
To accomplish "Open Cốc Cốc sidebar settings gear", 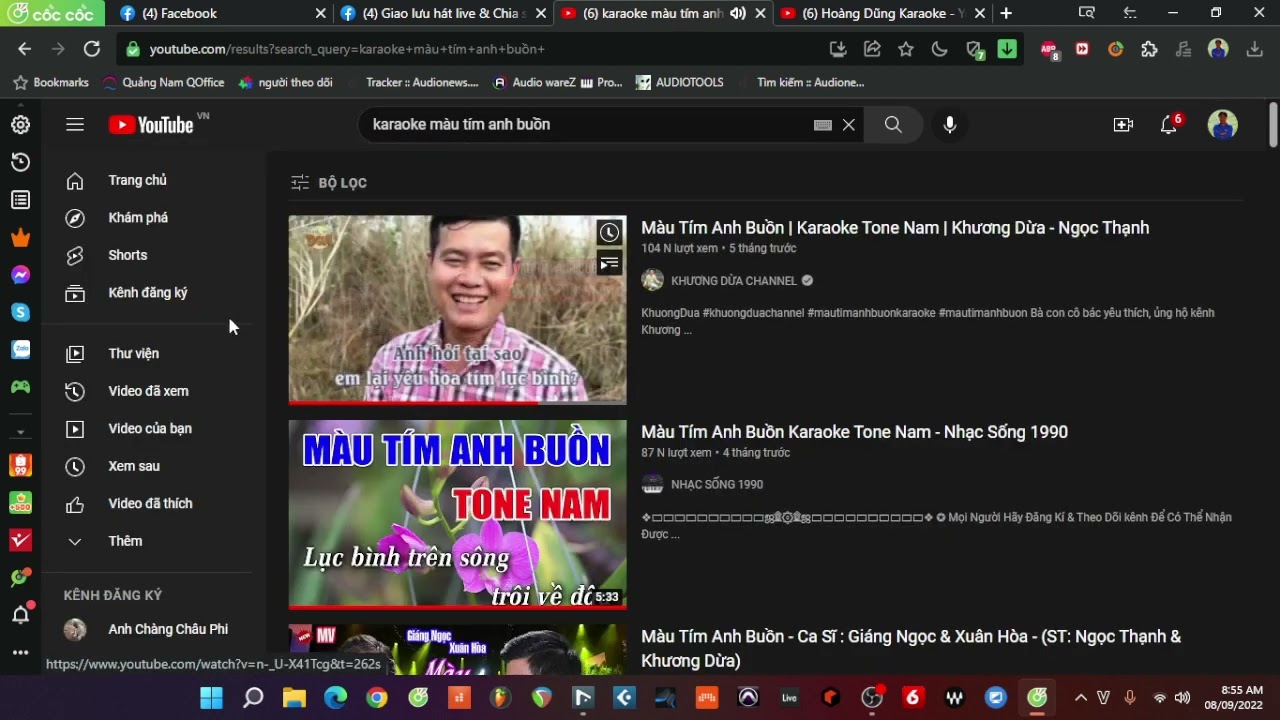I will coord(20,125).
